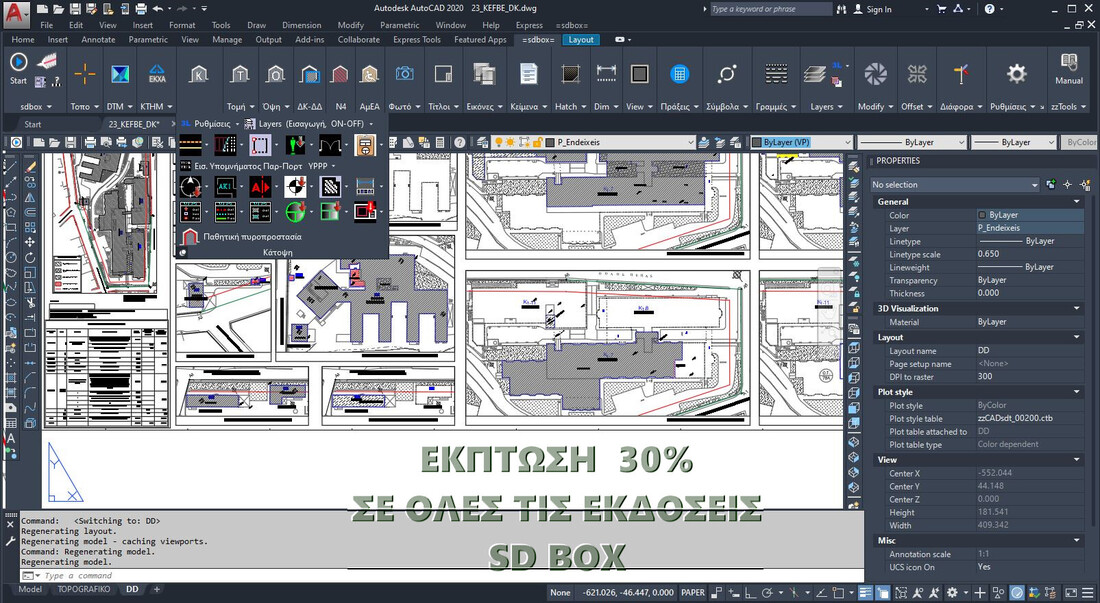
Task: Open the Dimension menu
Action: [x=301, y=25]
